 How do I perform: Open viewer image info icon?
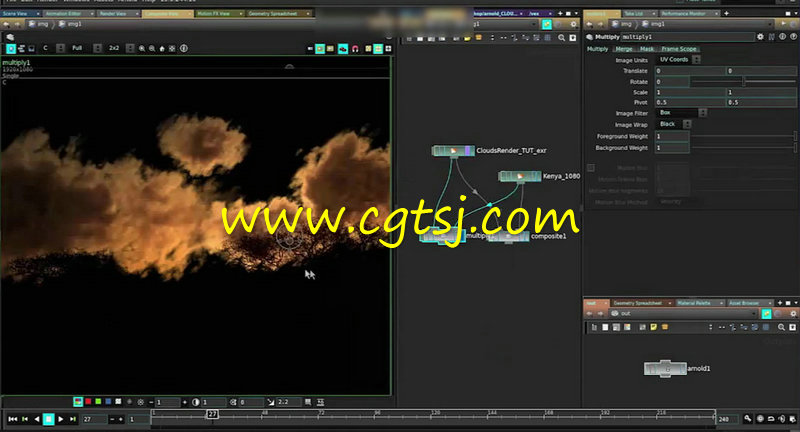(x=184, y=48)
